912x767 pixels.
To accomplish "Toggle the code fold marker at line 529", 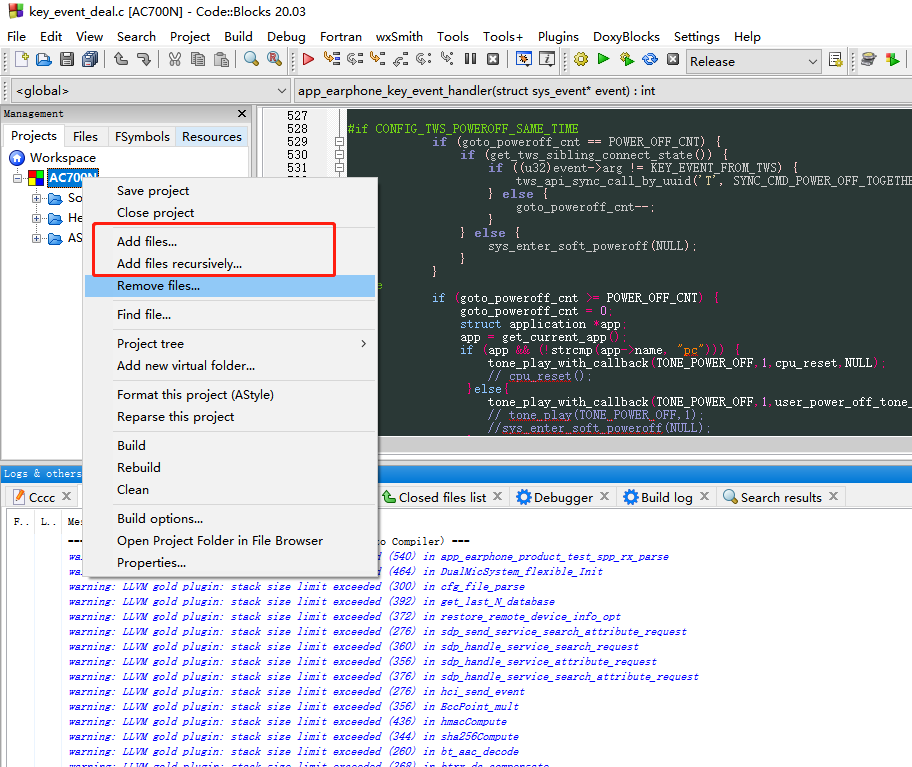I will click(x=339, y=142).
